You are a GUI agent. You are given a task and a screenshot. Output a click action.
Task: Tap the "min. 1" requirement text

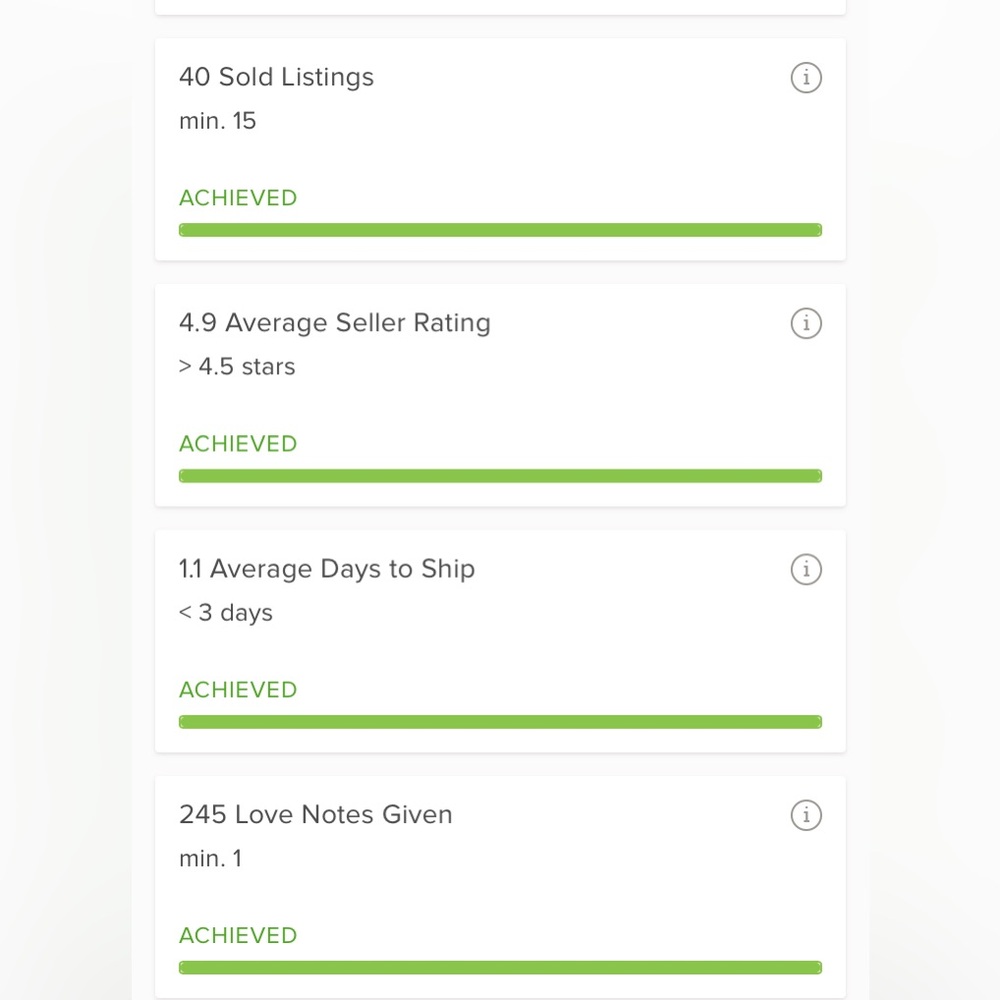pyautogui.click(x=210, y=858)
